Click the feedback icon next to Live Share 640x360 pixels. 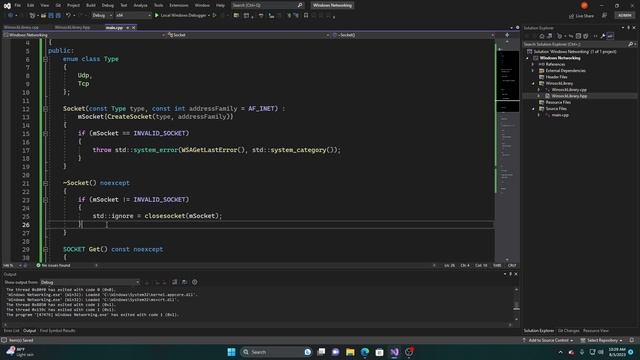[604, 16]
